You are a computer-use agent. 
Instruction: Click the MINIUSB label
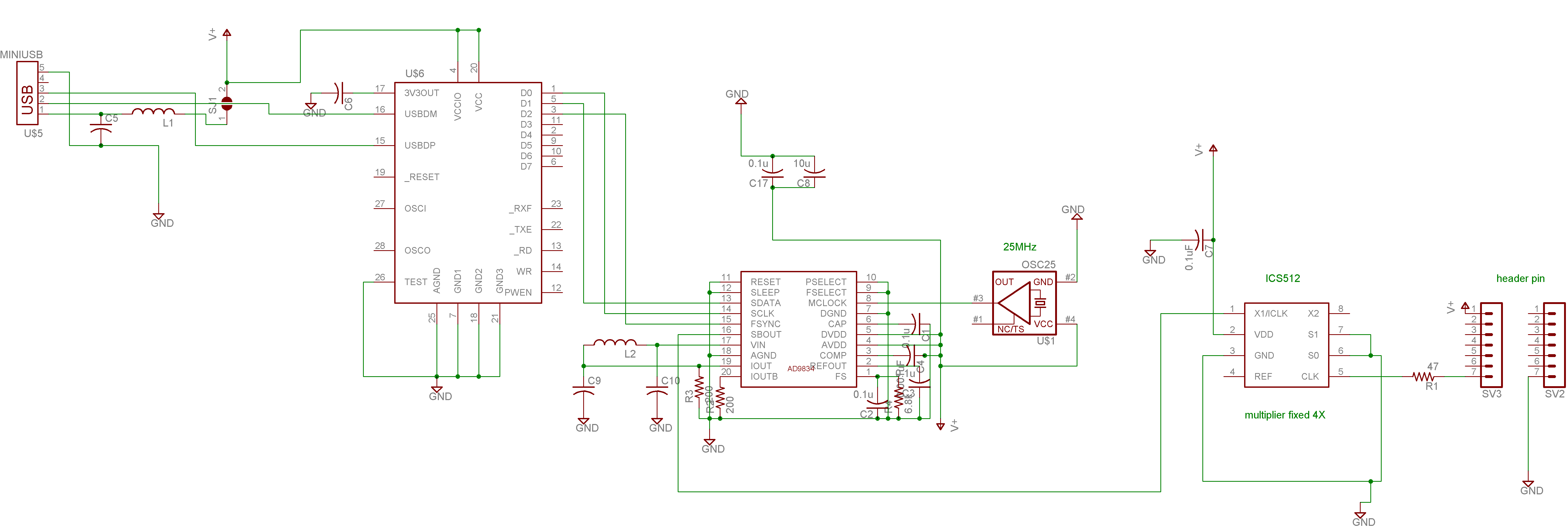click(21, 55)
